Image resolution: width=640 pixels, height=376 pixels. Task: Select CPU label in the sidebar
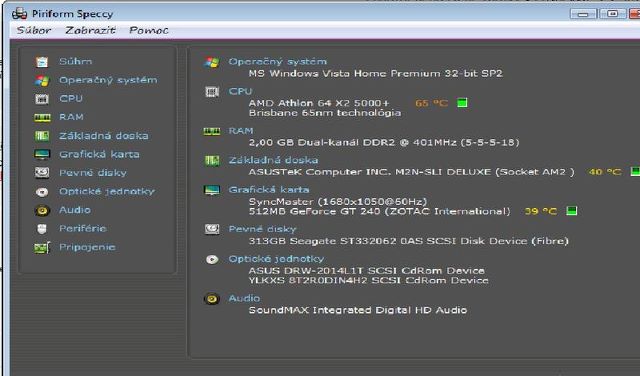point(71,98)
